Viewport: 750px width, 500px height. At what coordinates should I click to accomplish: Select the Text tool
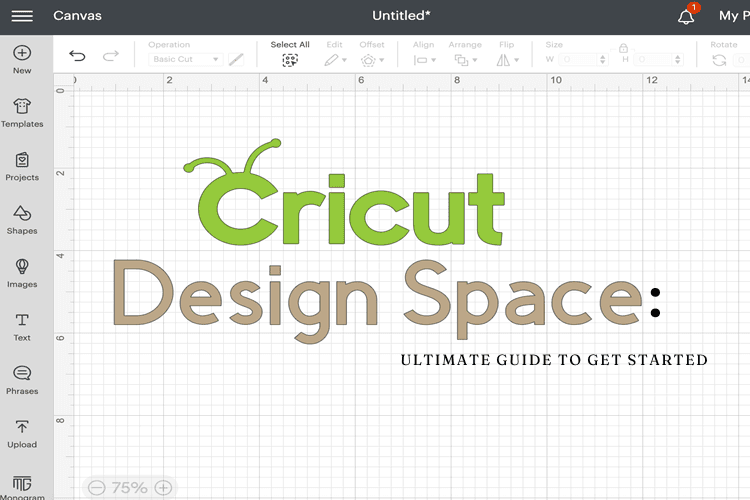22,326
